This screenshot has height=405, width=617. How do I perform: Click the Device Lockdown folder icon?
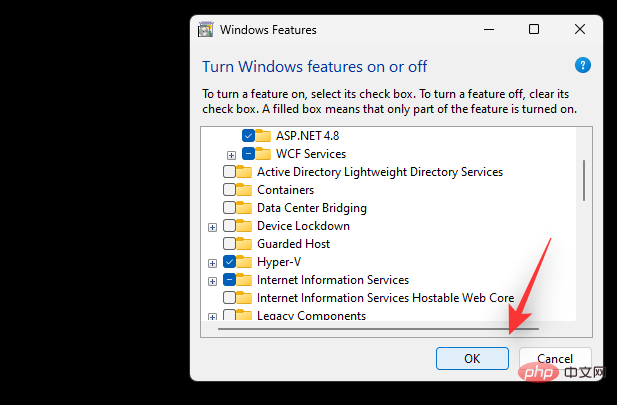245,226
